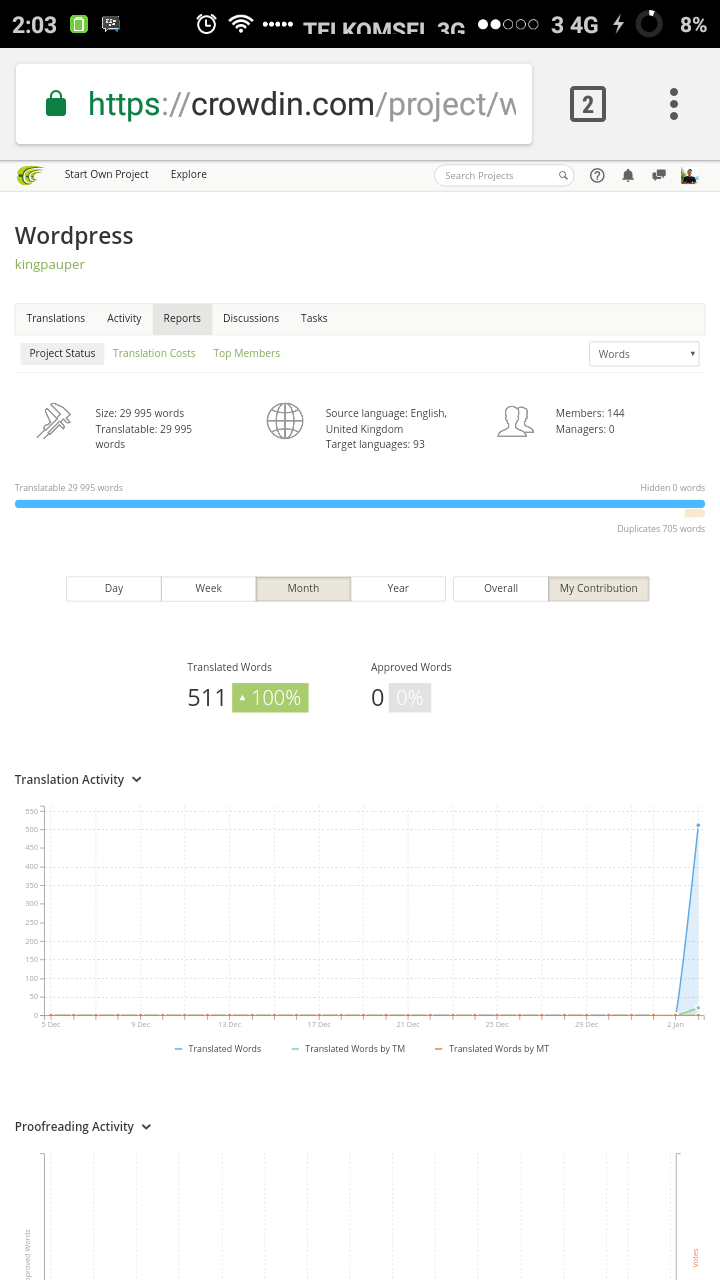The height and width of the screenshot is (1280, 720).
Task: Open the browser three-dot menu
Action: pyautogui.click(x=674, y=104)
